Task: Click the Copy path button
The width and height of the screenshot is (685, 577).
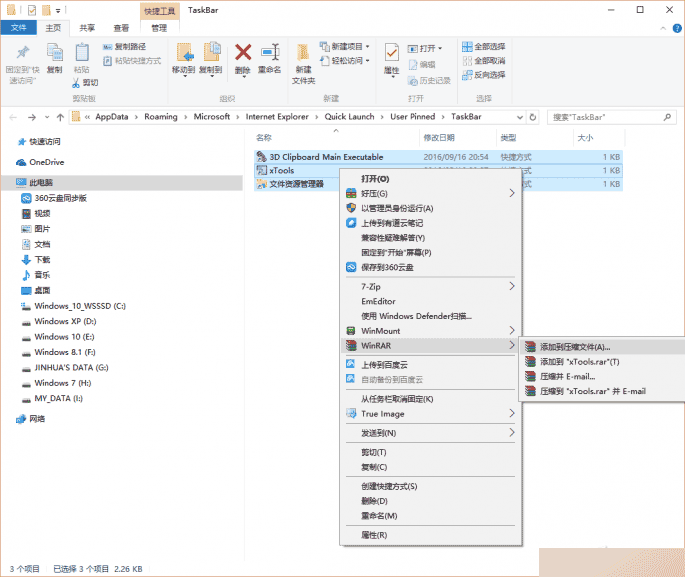Action: [125, 47]
